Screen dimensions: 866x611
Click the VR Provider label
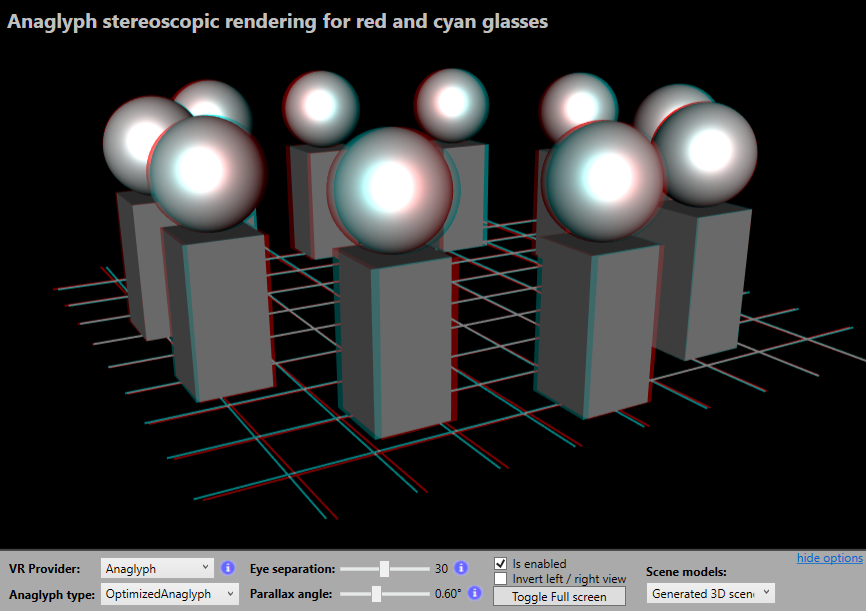point(44,568)
